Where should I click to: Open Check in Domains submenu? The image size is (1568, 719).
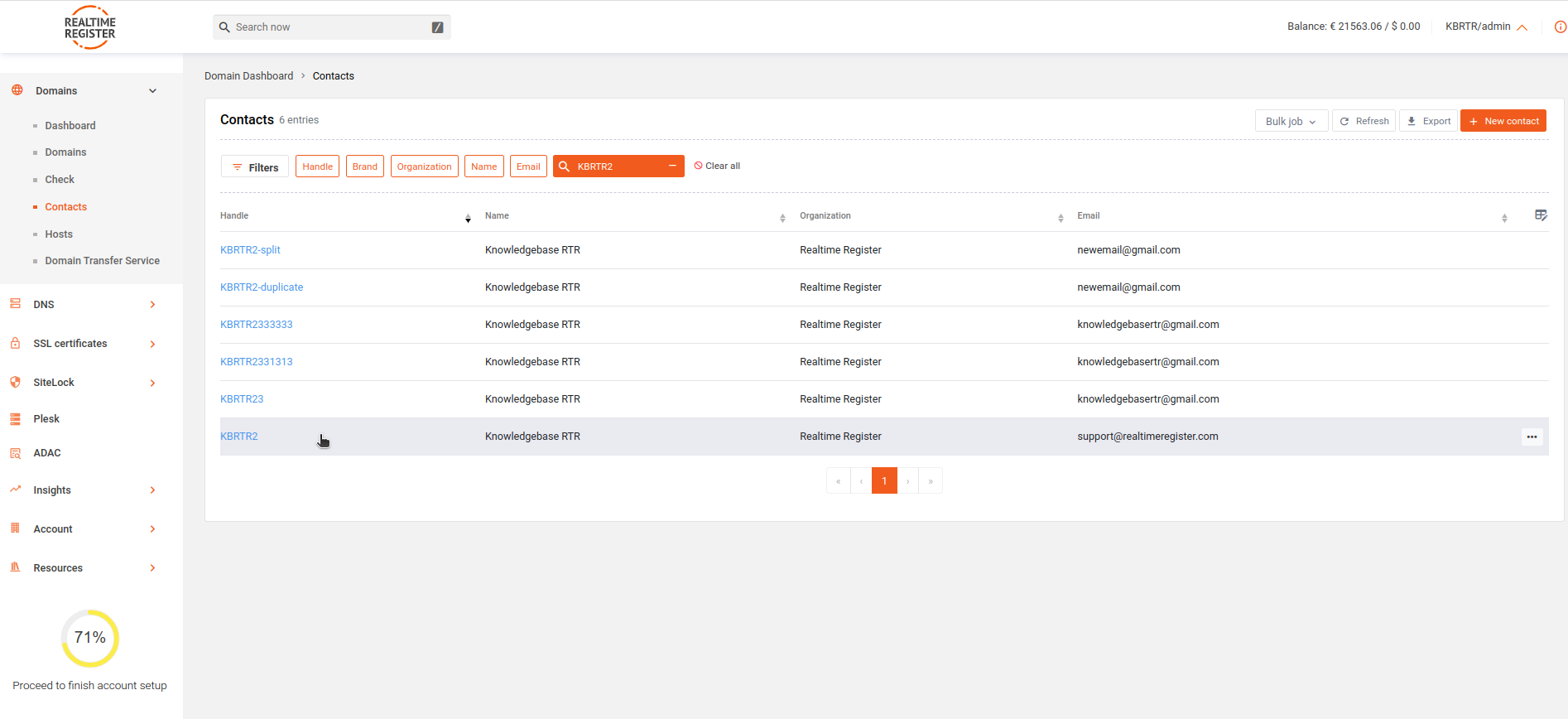point(60,180)
